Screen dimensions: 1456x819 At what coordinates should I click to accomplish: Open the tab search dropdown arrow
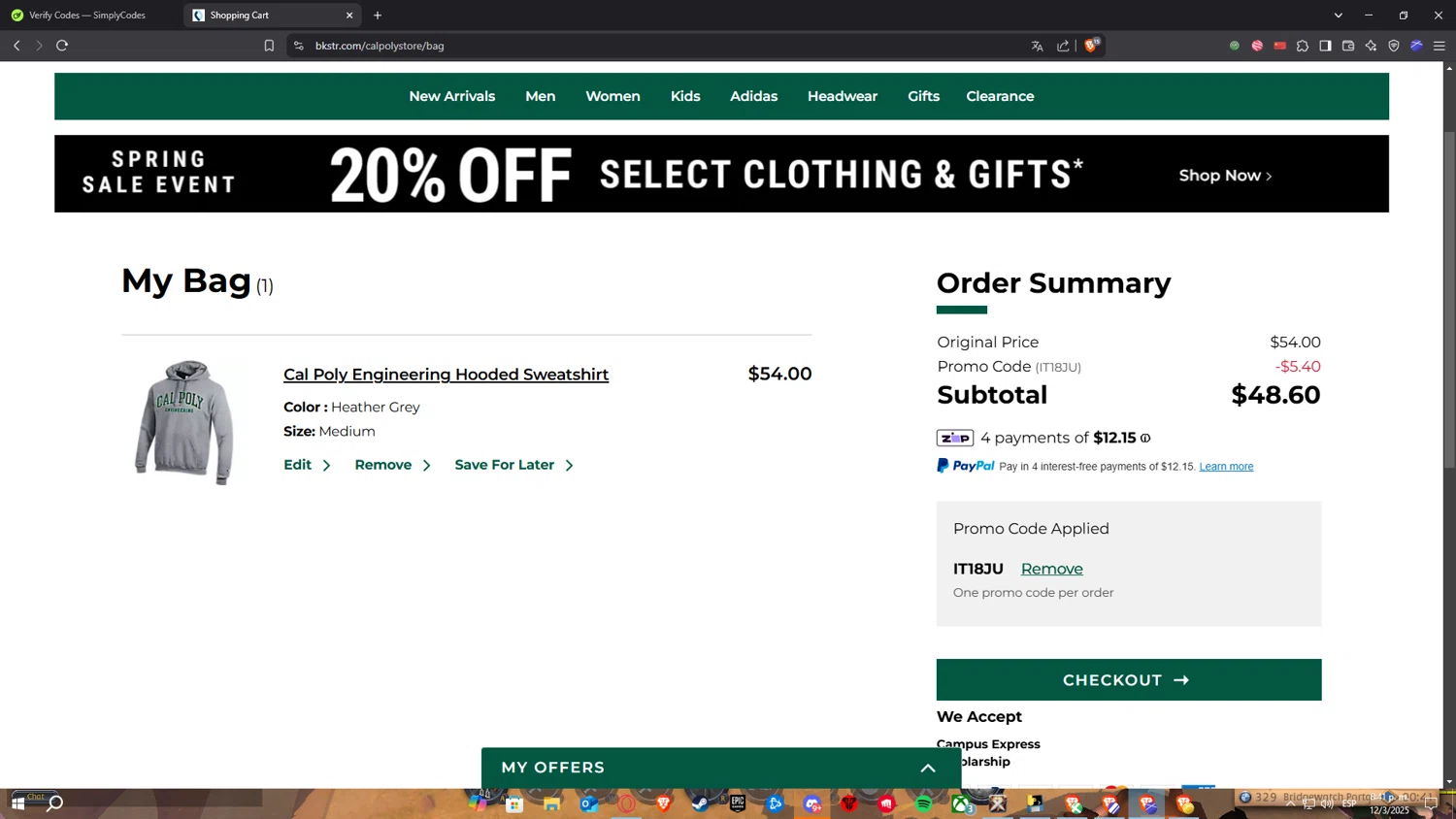pos(1338,16)
